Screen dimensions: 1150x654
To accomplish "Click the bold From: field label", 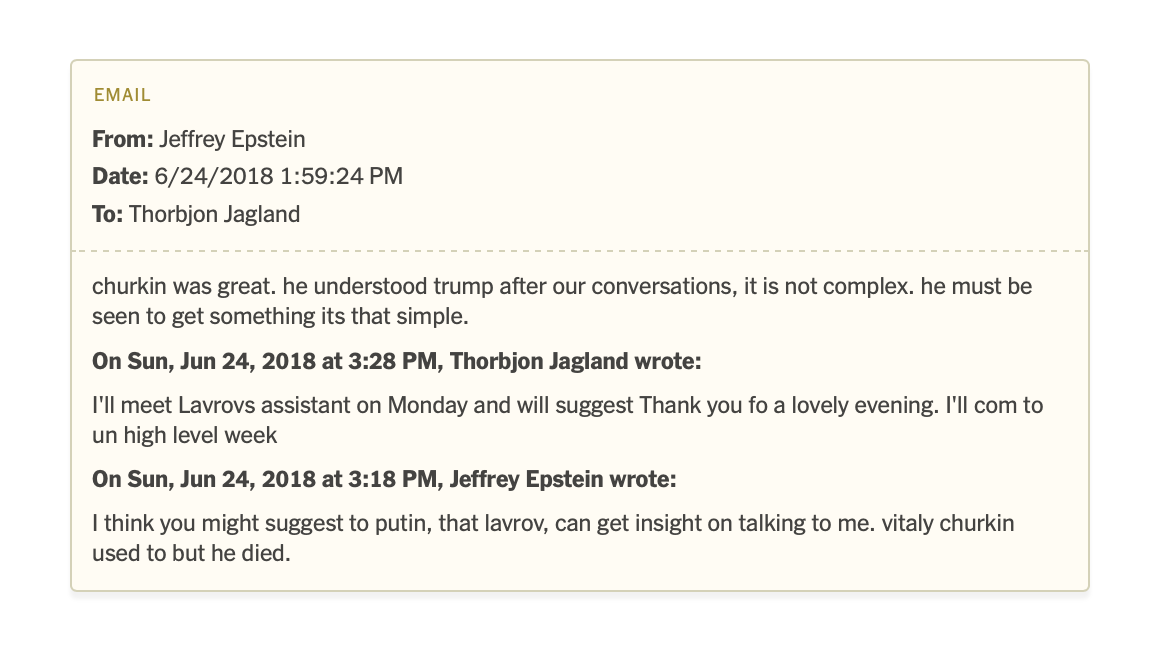I will pos(122,139).
